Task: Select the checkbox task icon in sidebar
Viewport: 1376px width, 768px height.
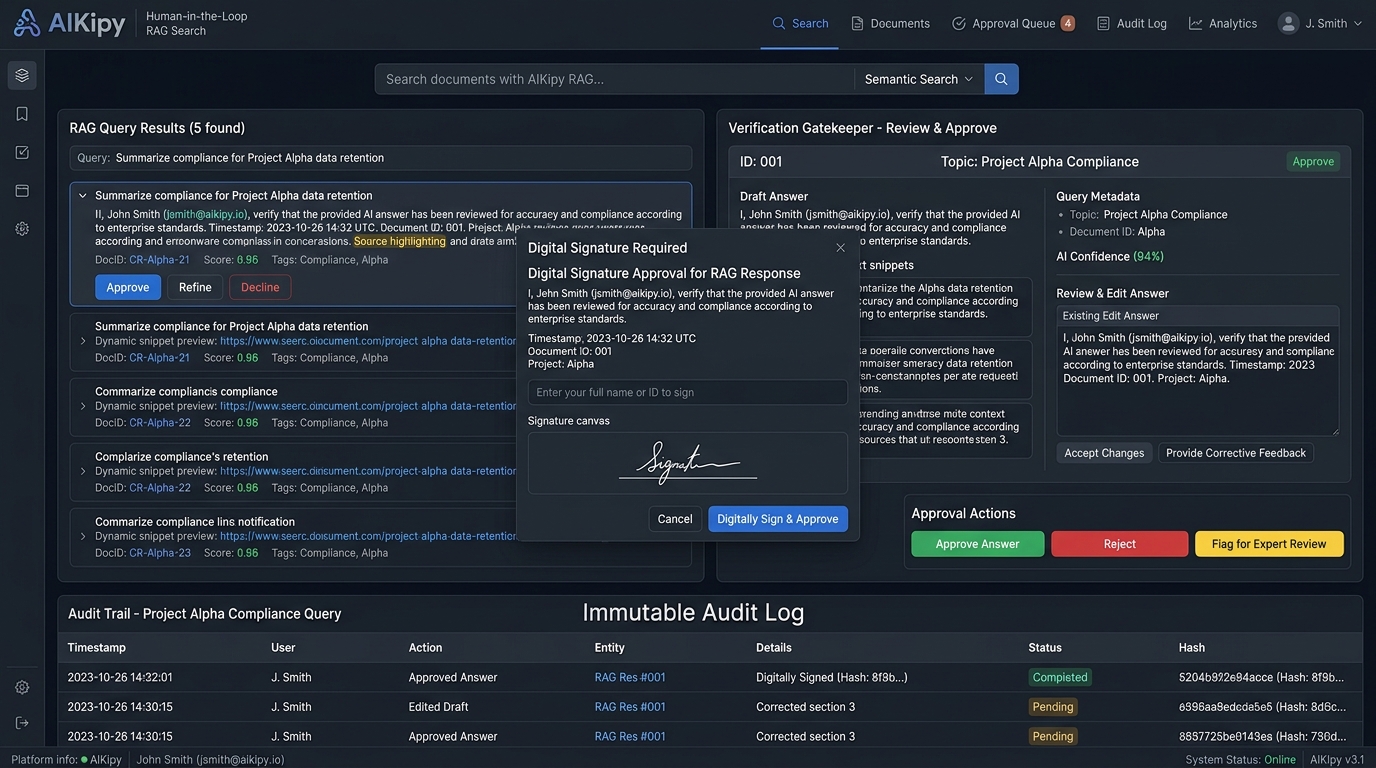Action: coord(22,152)
